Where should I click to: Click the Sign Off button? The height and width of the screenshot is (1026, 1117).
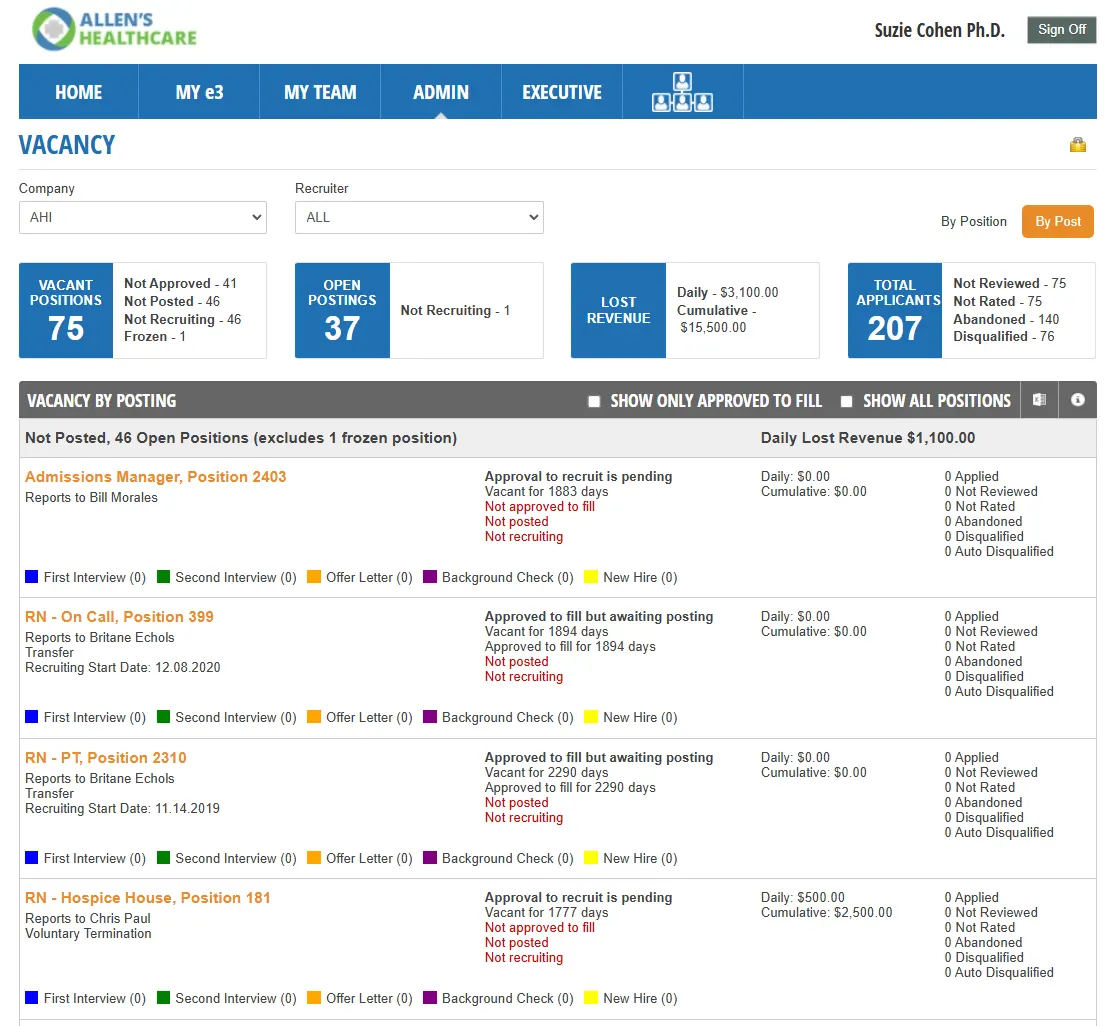(x=1061, y=30)
